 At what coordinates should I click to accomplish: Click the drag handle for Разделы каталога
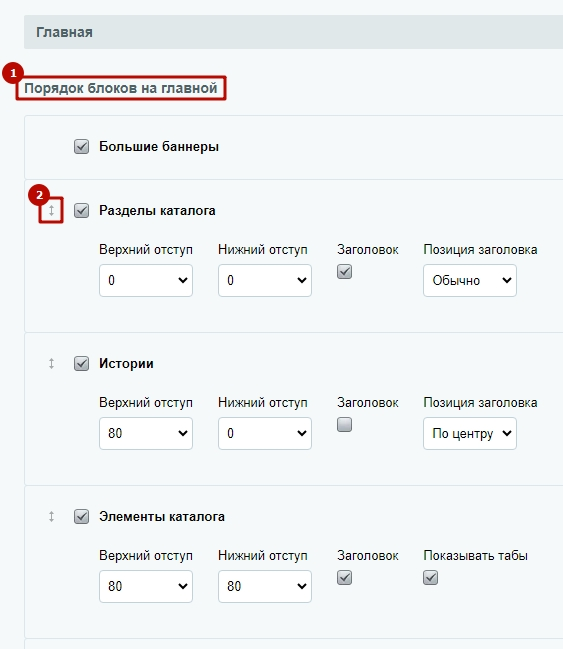51,210
